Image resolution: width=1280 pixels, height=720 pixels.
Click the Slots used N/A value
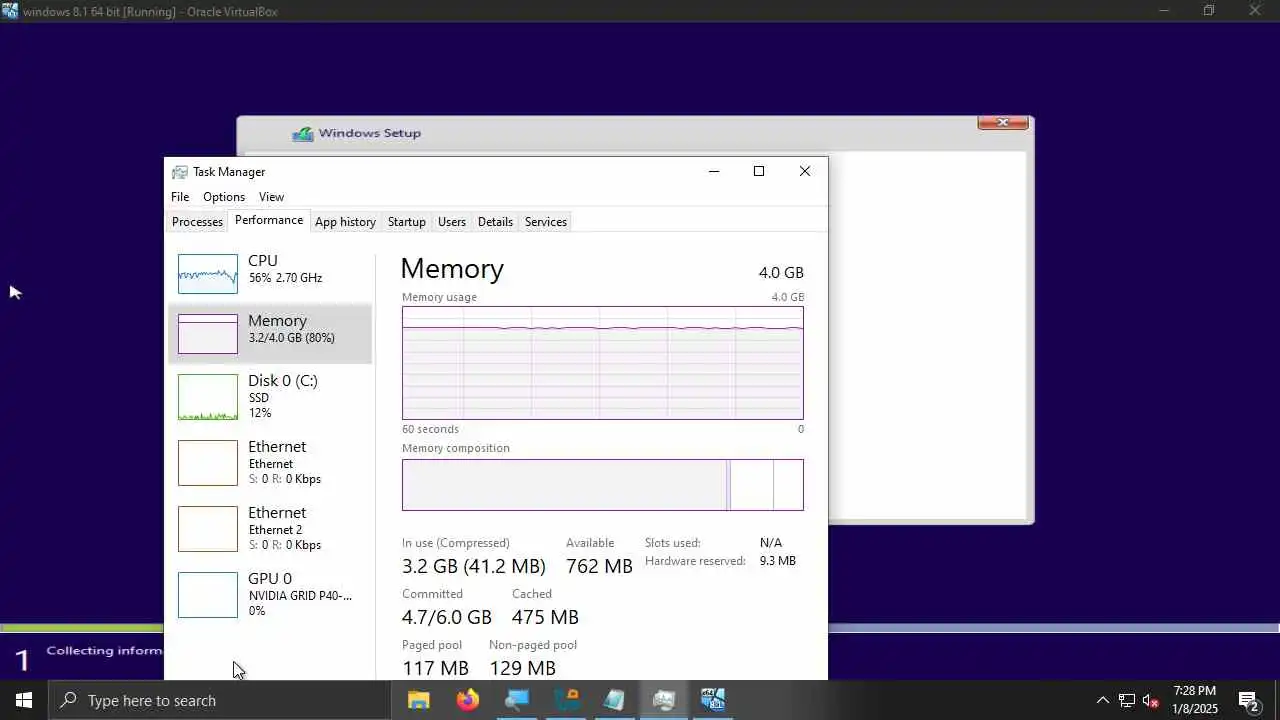point(771,543)
